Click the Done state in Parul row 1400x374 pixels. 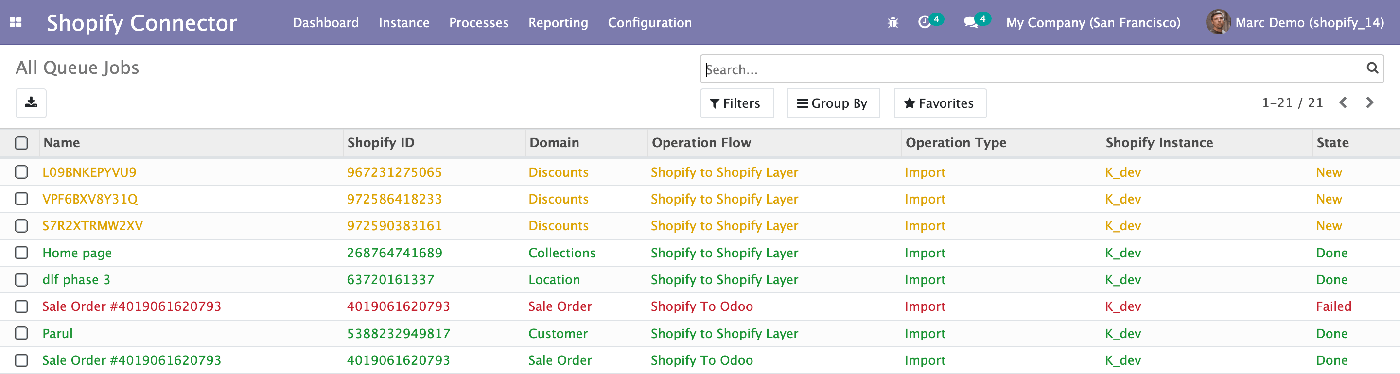1331,334
